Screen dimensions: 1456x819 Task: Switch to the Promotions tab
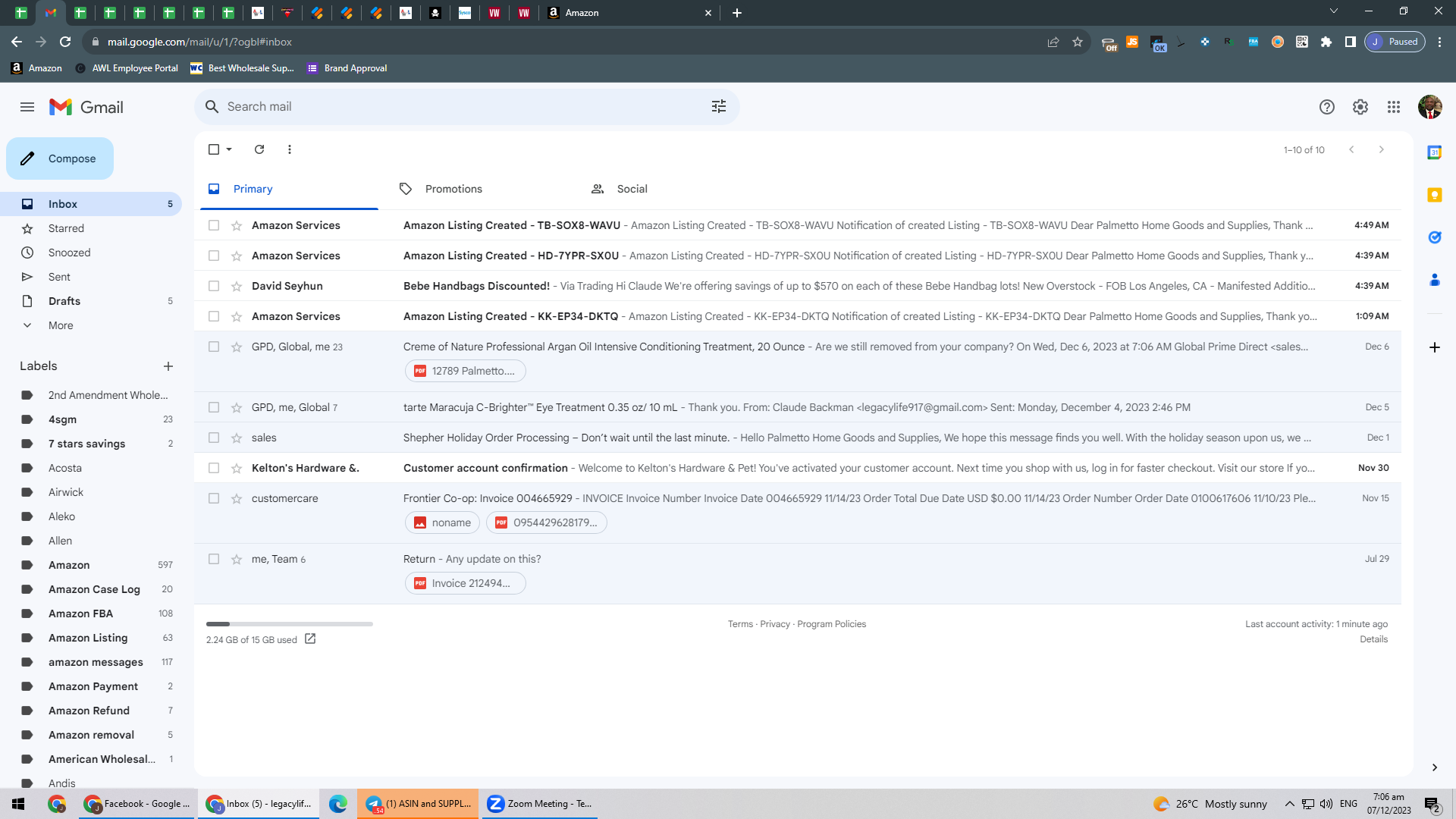tap(453, 189)
